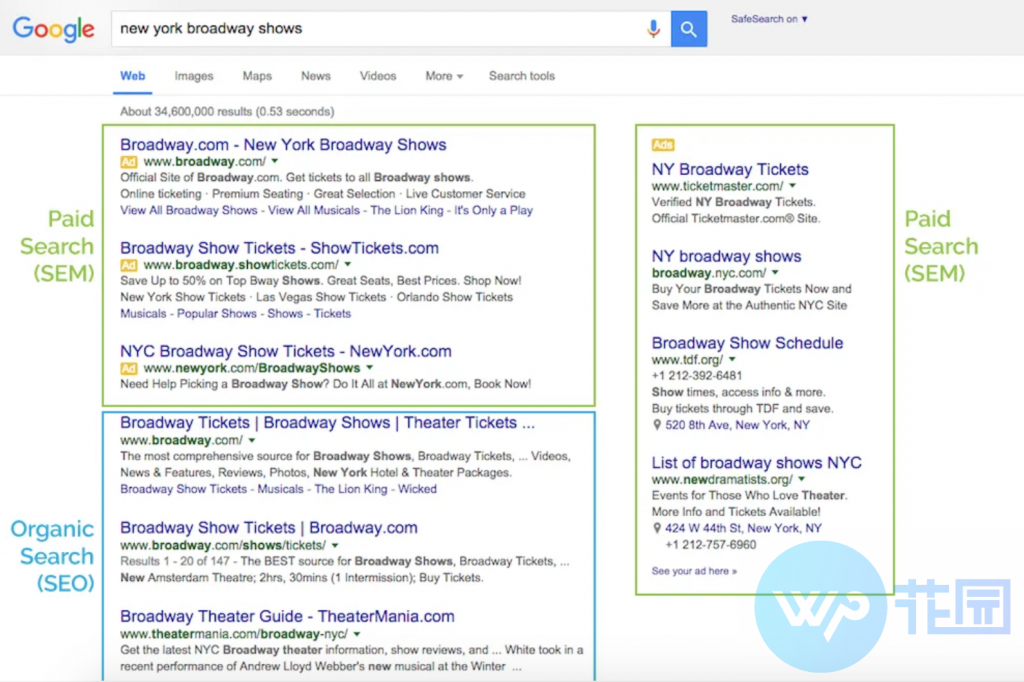Click the yellow Ads label in sidebar
This screenshot has width=1024, height=682.
662,144
